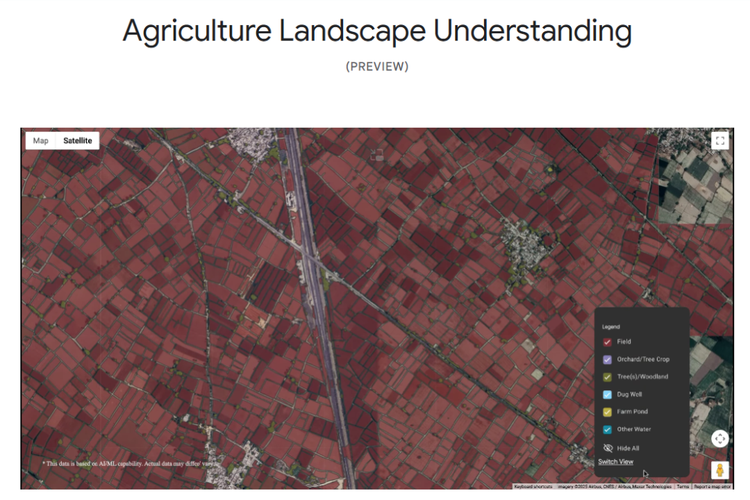Click the crossed-out eye Hide All icon
750x500 pixels.
tap(607, 448)
